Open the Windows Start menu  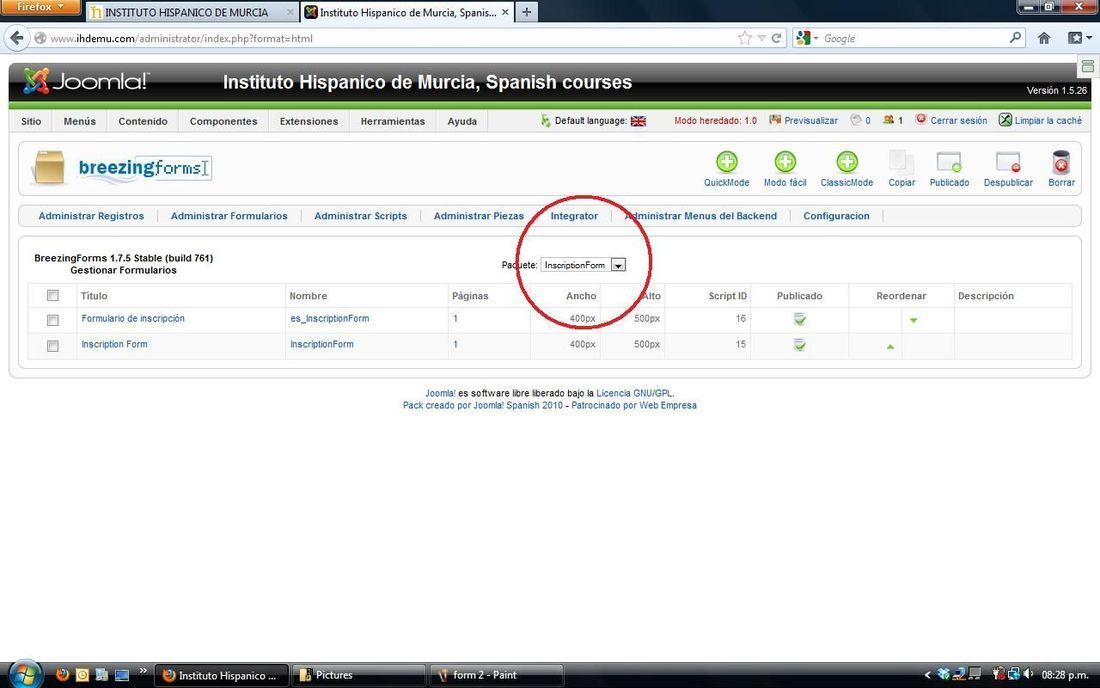(25, 675)
